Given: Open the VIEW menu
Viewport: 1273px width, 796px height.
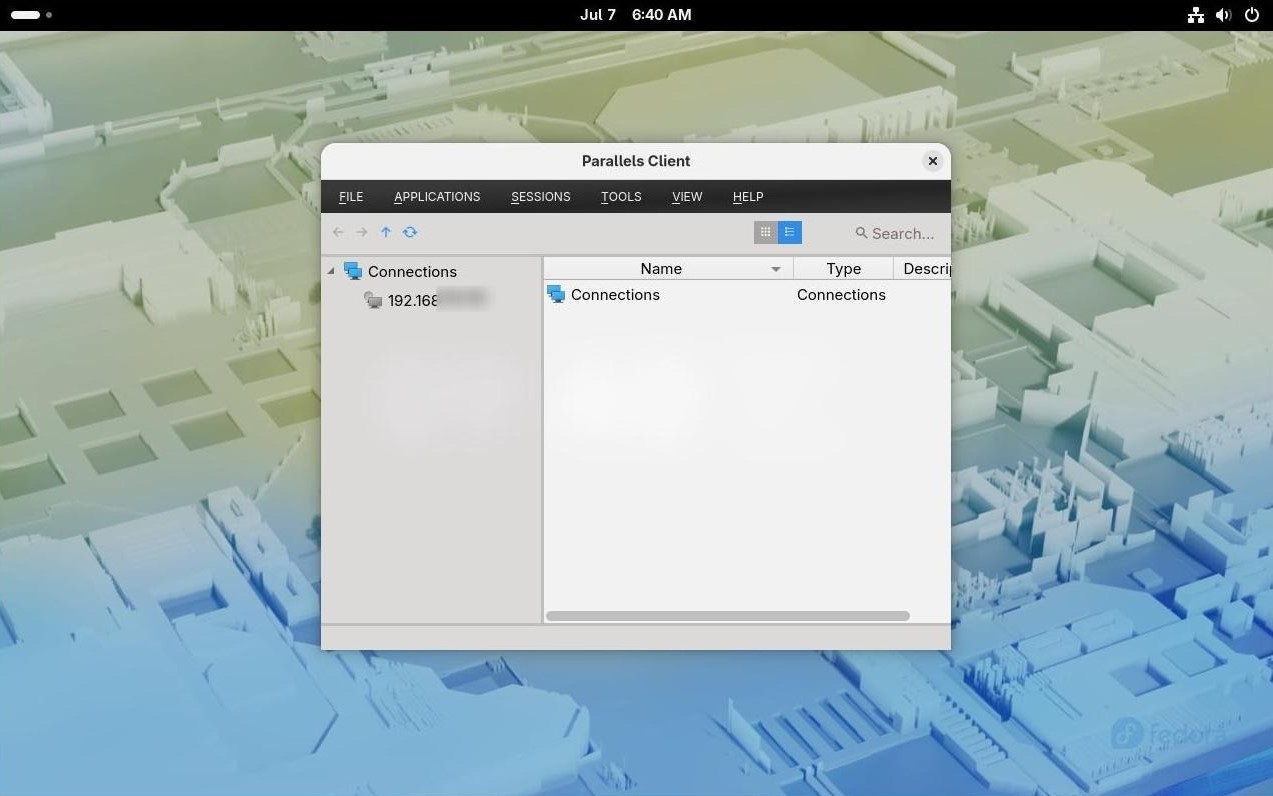Looking at the screenshot, I should [687, 197].
